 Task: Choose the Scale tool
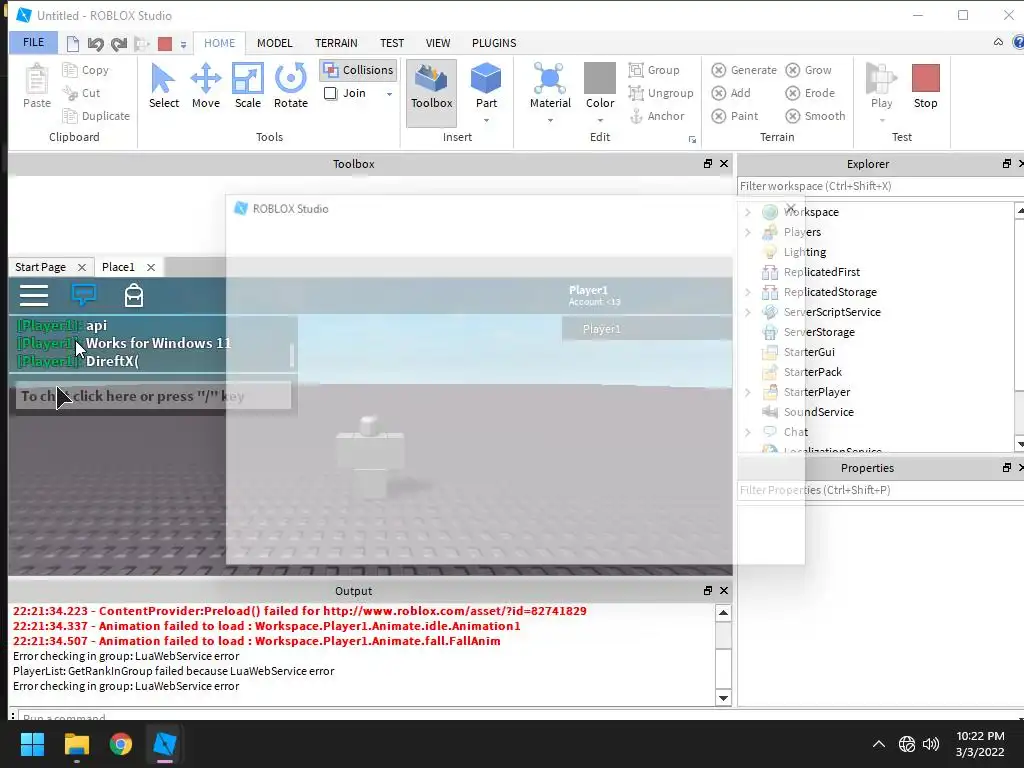click(248, 86)
